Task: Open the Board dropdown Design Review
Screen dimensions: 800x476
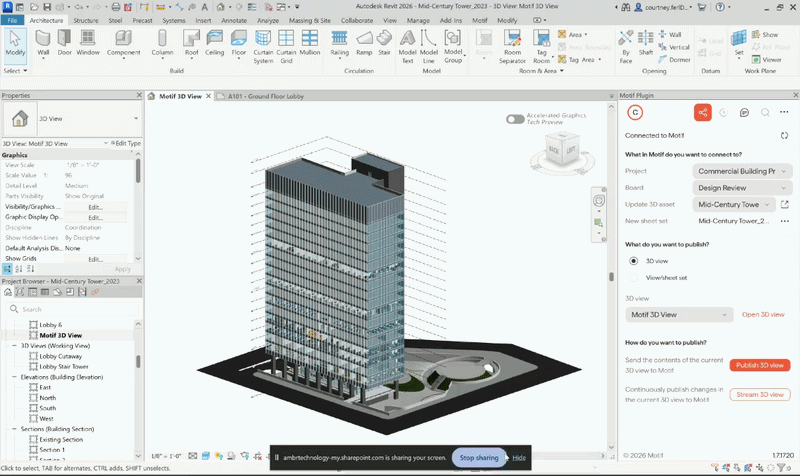Action: pyautogui.click(x=742, y=188)
